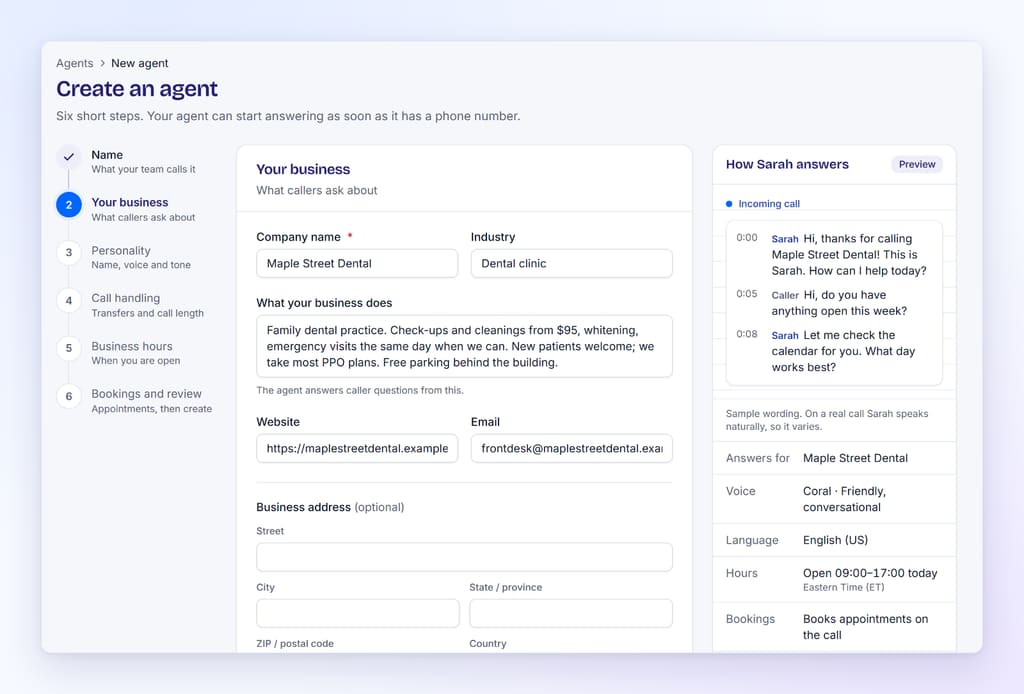Viewport: 1024px width, 694px height.
Task: Click the Language English (US) row
Action: [834, 541]
